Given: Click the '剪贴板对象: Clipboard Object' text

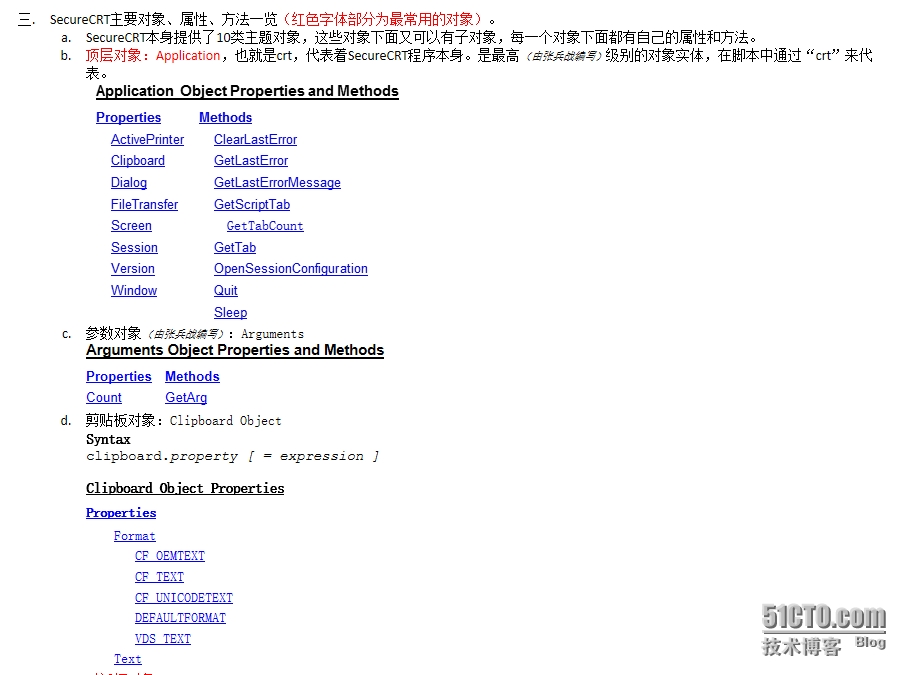Looking at the screenshot, I should pos(184,421).
